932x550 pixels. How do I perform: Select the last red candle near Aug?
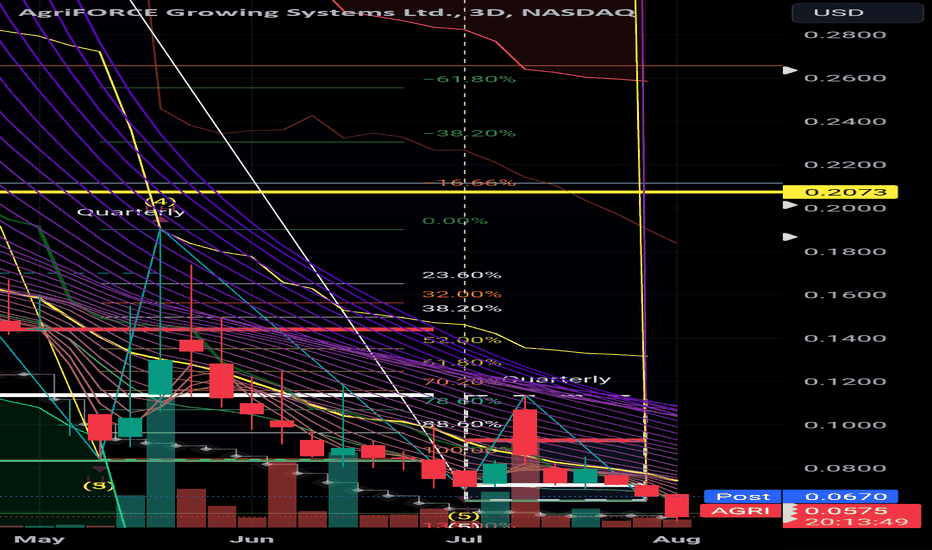click(x=676, y=505)
